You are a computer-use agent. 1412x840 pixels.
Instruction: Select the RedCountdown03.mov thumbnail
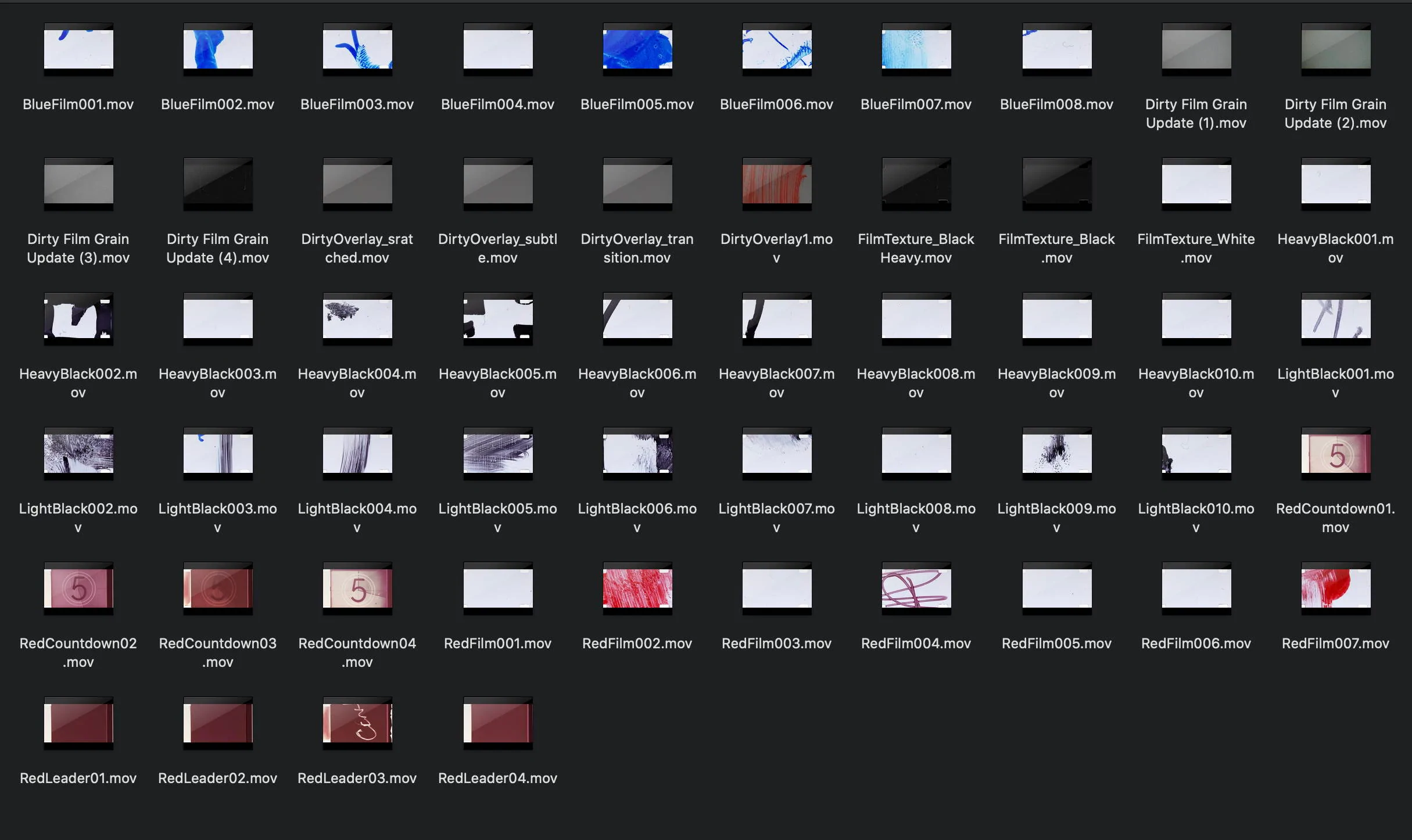click(x=218, y=588)
